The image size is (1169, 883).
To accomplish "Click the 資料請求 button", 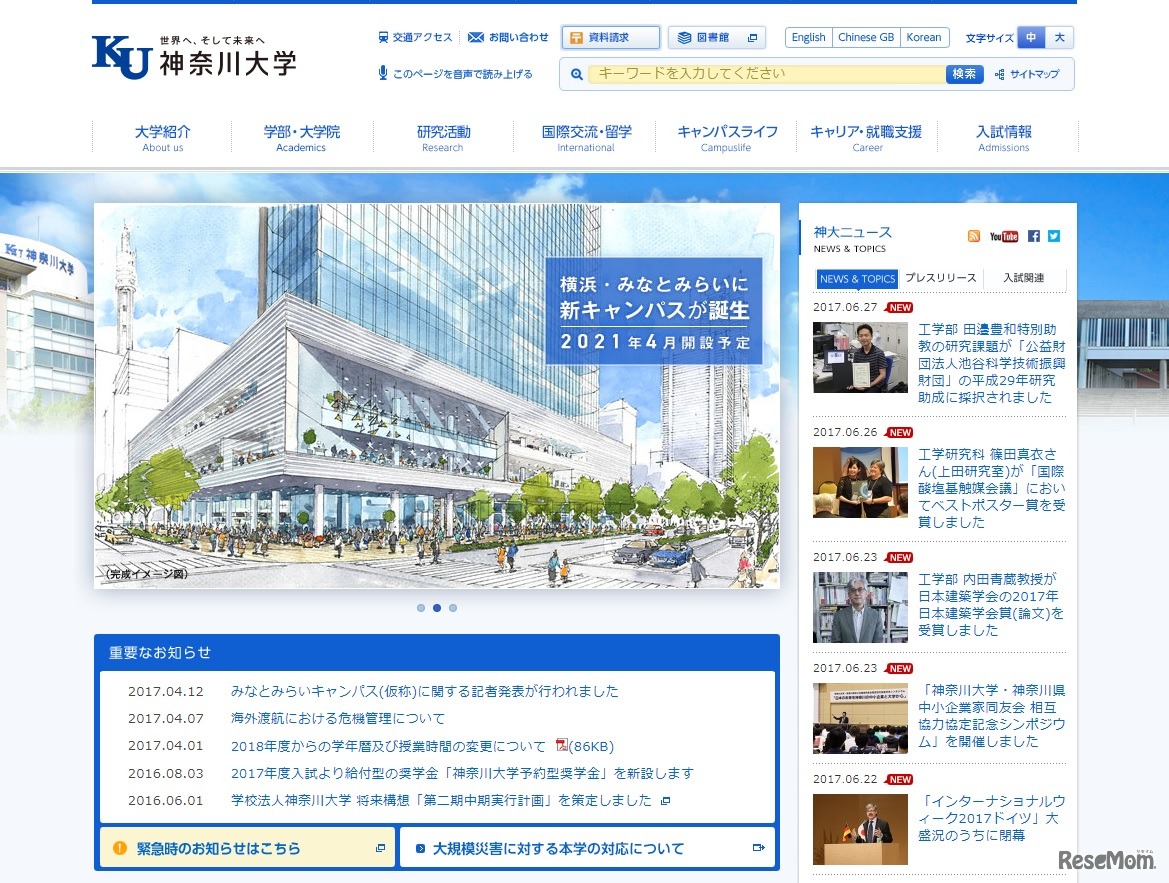I will 610,38.
